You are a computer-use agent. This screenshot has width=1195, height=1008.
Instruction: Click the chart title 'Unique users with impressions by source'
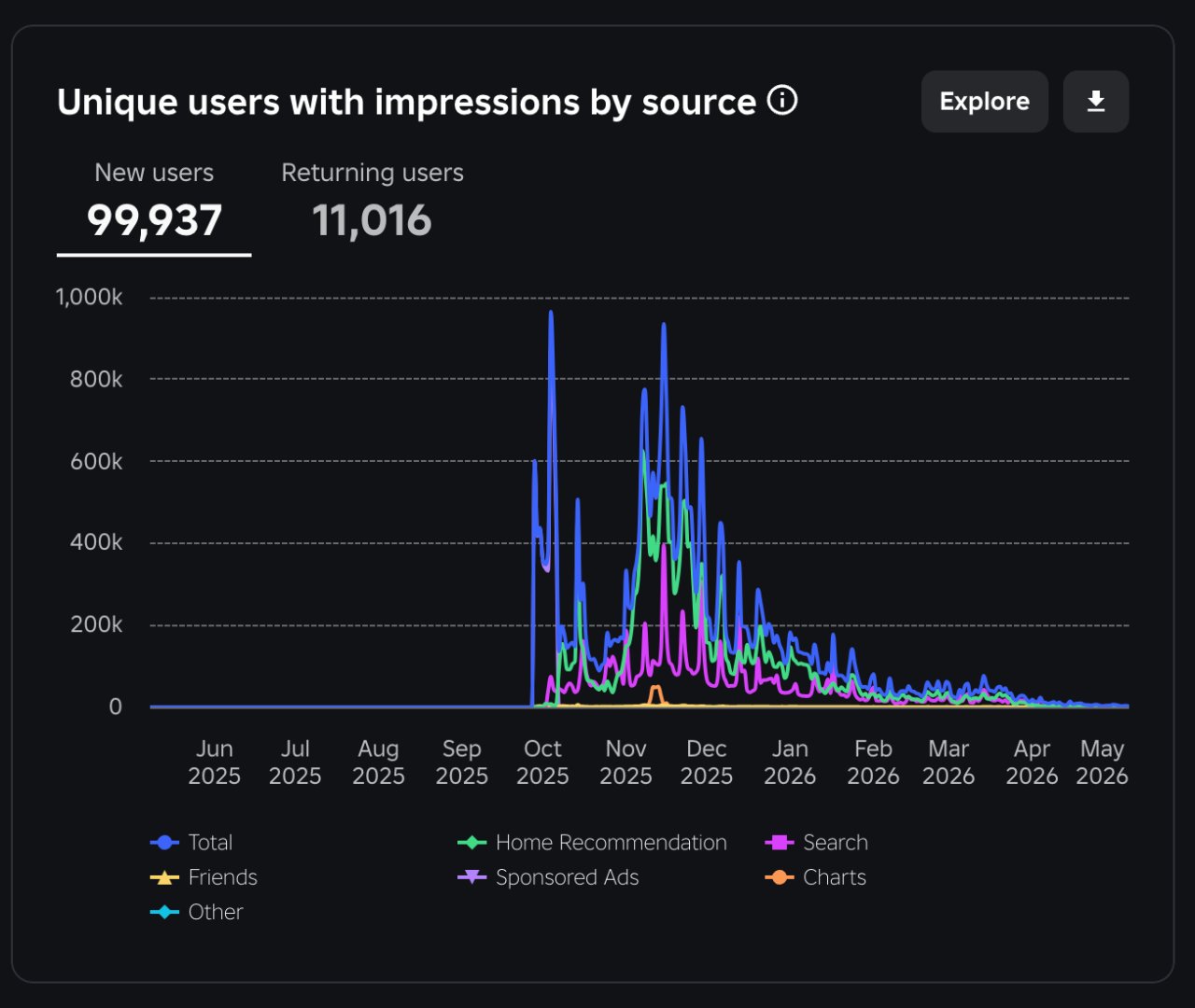(406, 102)
